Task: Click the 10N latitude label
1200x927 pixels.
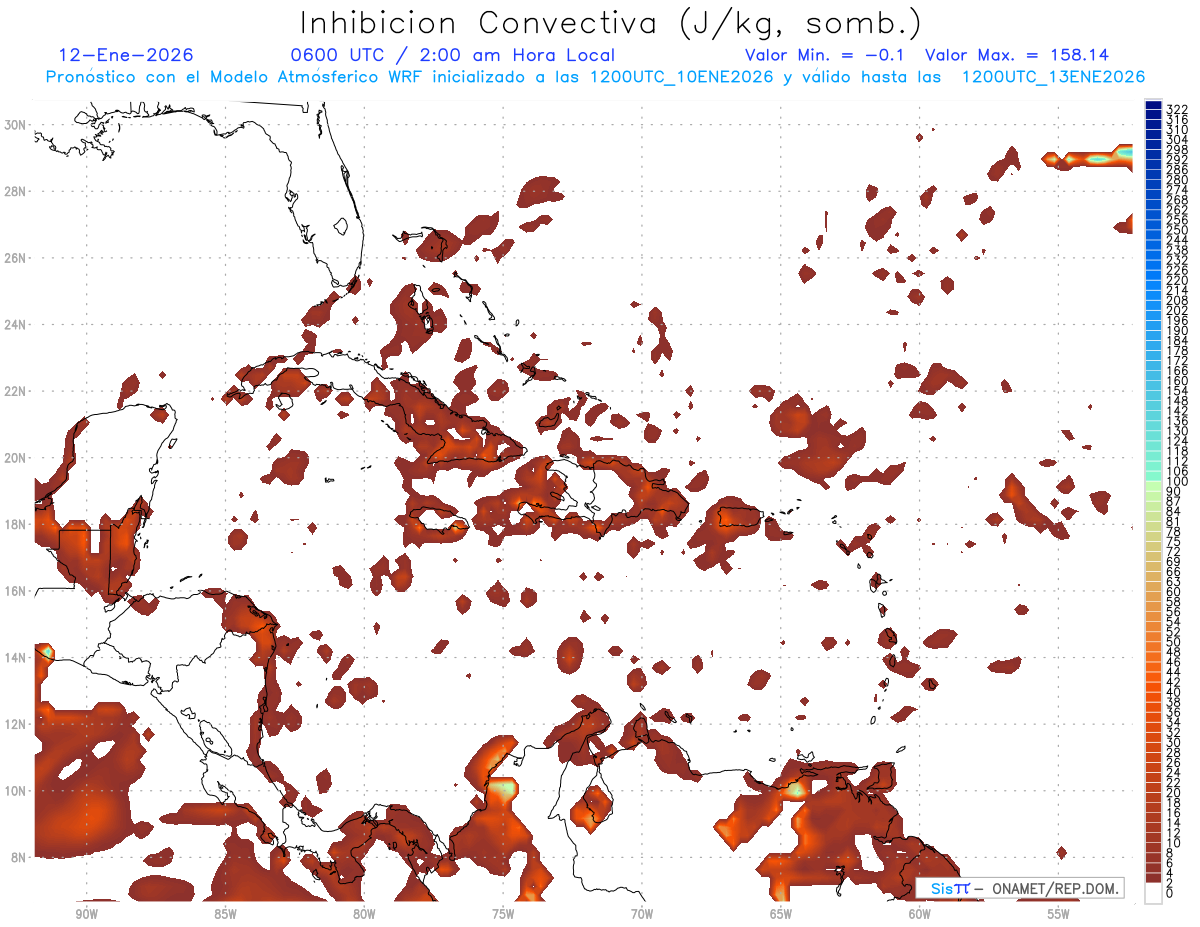Action: pyautogui.click(x=15, y=791)
